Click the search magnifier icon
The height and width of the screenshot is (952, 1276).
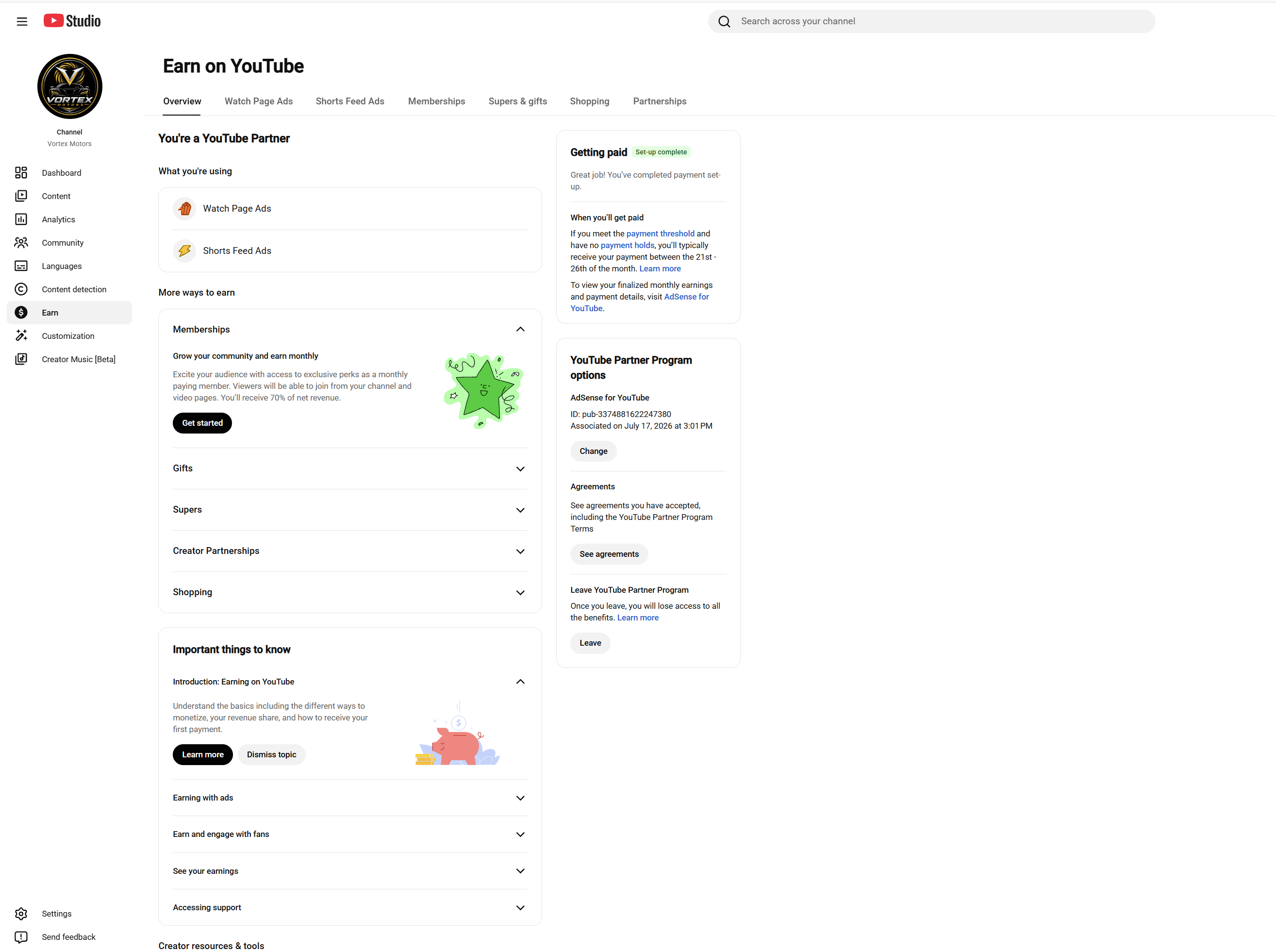click(x=724, y=21)
